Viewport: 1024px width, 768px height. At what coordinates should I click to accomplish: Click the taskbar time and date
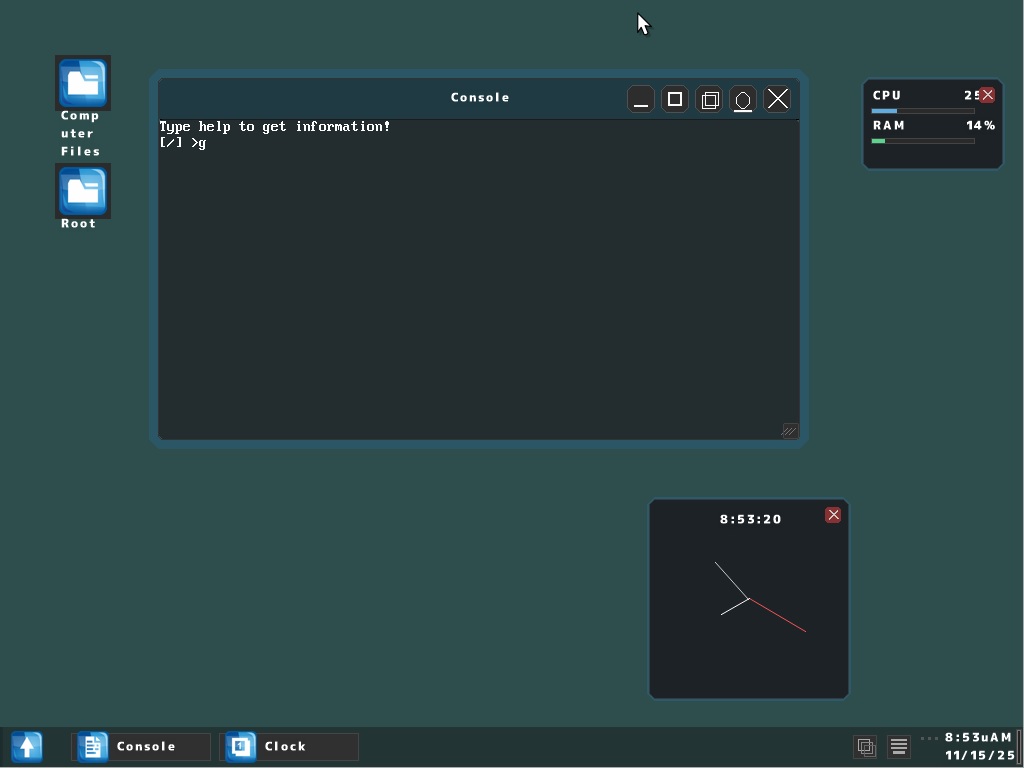click(979, 746)
